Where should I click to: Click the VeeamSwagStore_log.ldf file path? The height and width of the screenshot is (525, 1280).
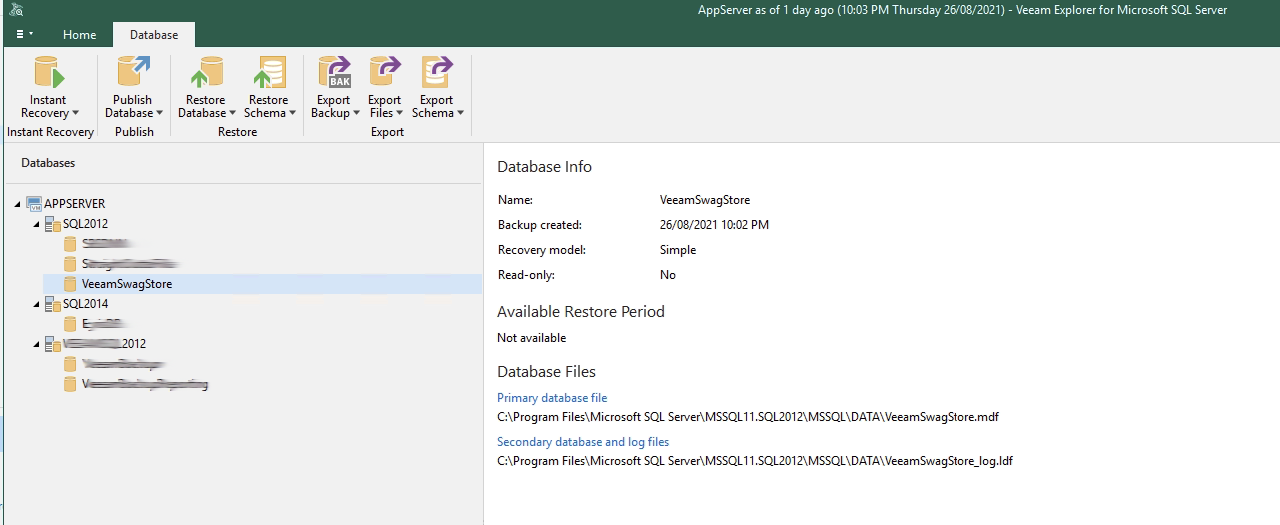pyautogui.click(x=755, y=461)
